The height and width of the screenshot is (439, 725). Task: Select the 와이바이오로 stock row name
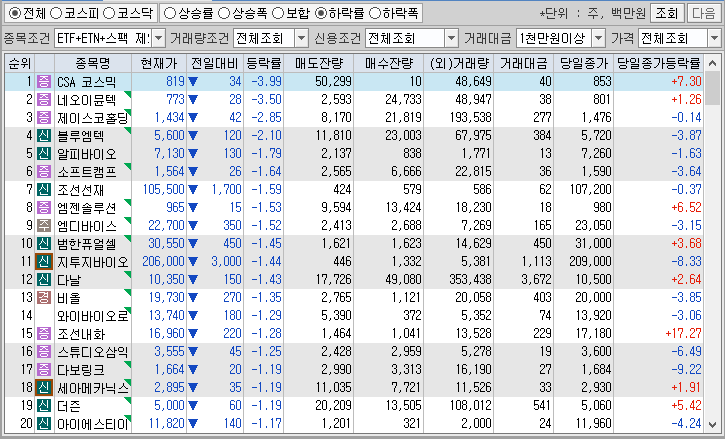tap(92, 316)
